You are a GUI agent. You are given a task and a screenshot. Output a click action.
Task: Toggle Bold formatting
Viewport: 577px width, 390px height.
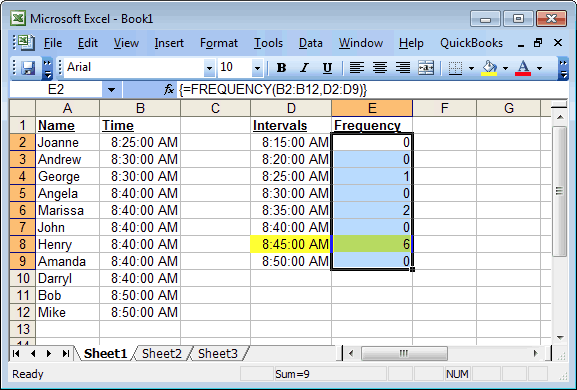pyautogui.click(x=282, y=68)
